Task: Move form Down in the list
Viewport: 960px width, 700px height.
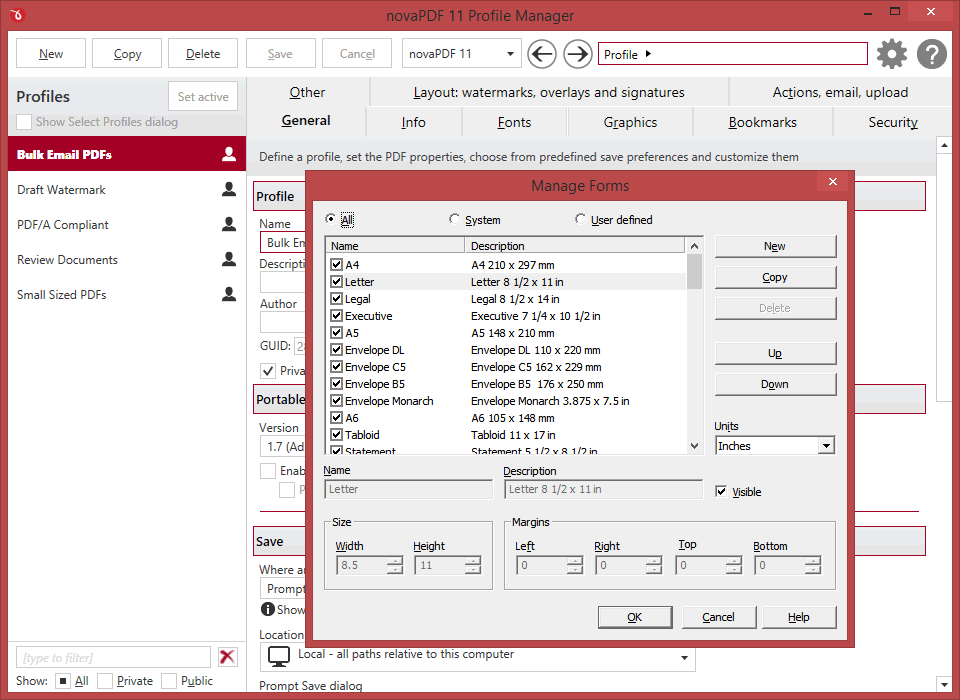Action: click(774, 384)
